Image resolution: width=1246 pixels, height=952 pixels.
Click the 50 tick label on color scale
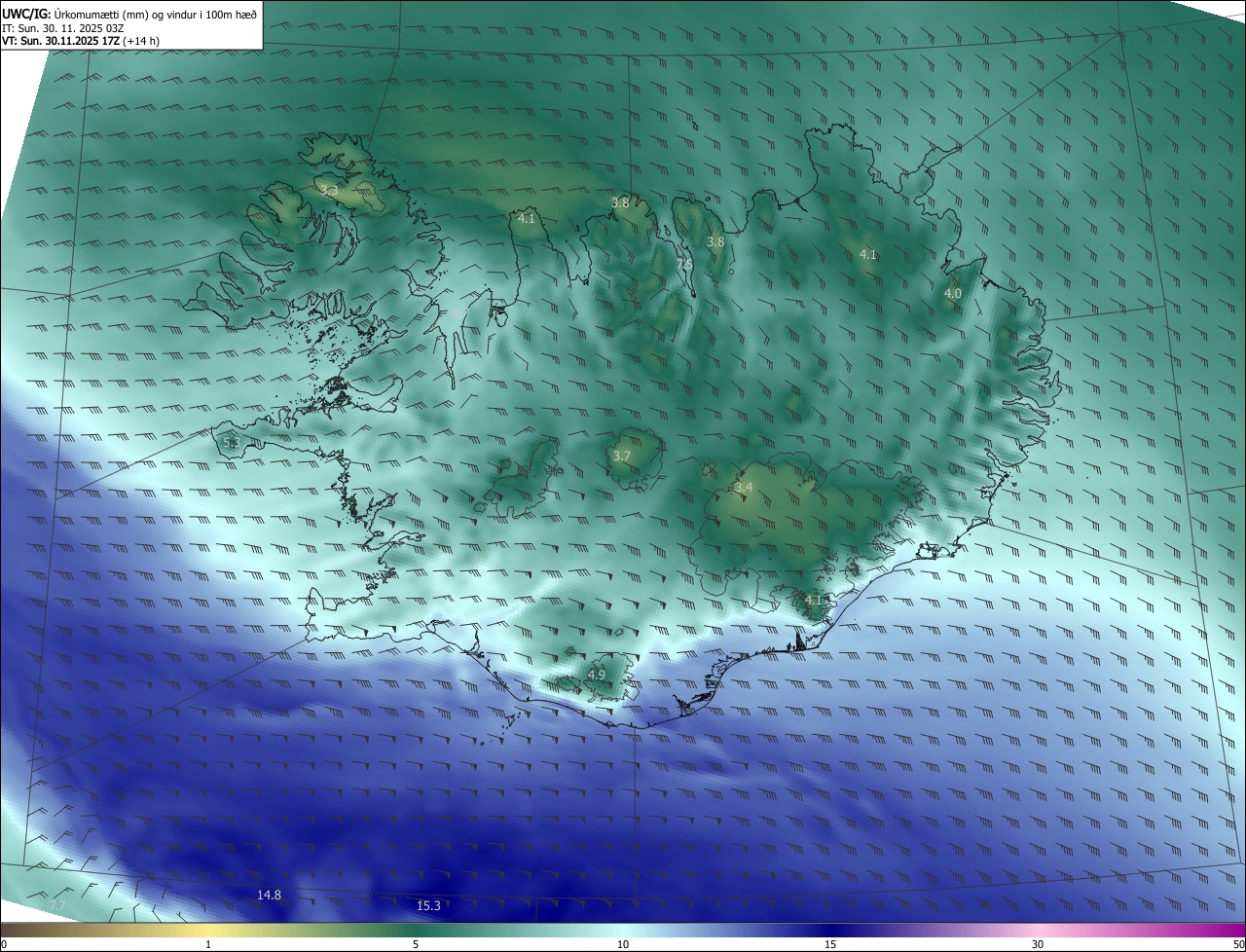1238,944
